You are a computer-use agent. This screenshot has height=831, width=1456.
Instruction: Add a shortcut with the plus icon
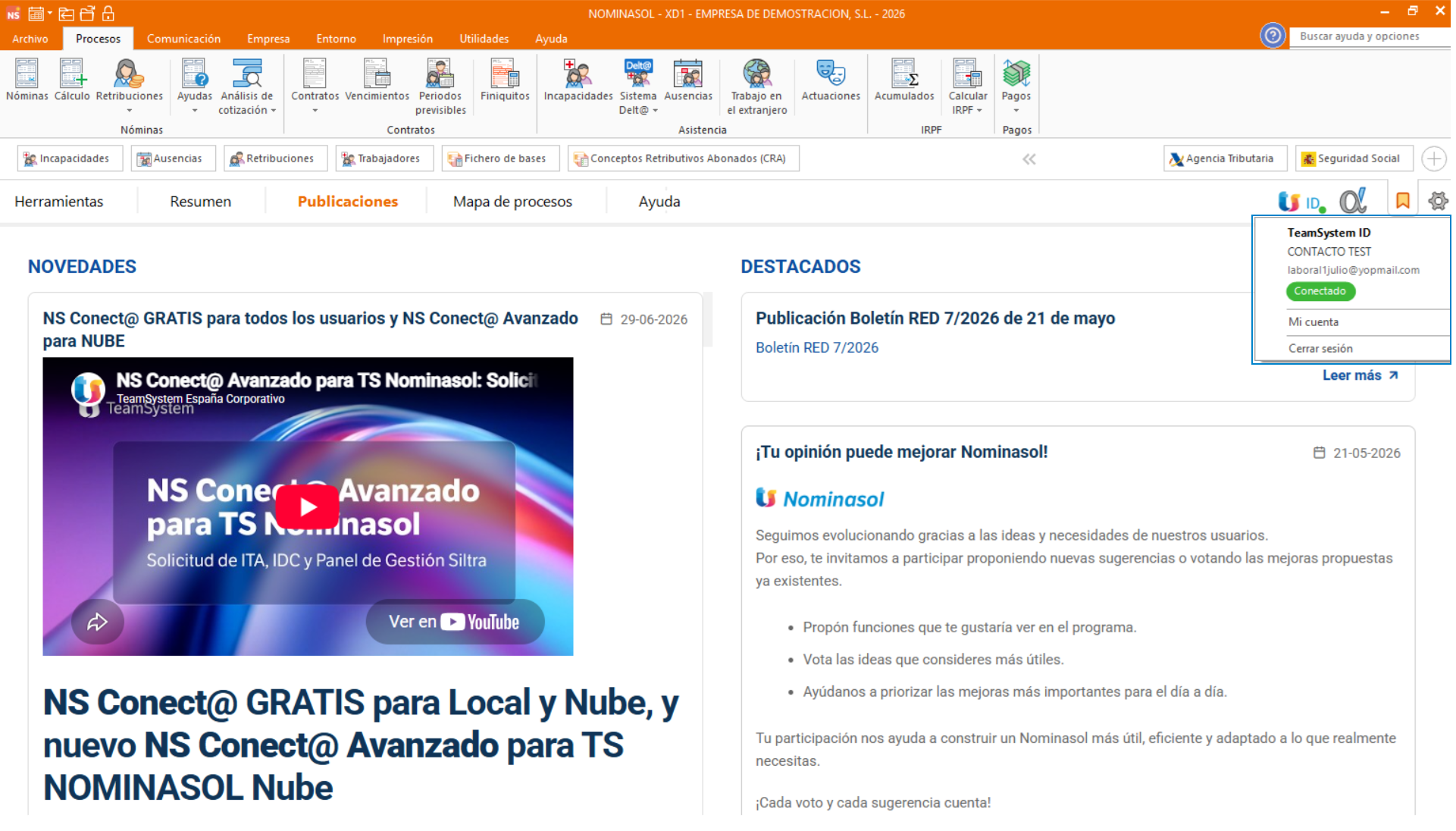pyautogui.click(x=1433, y=158)
